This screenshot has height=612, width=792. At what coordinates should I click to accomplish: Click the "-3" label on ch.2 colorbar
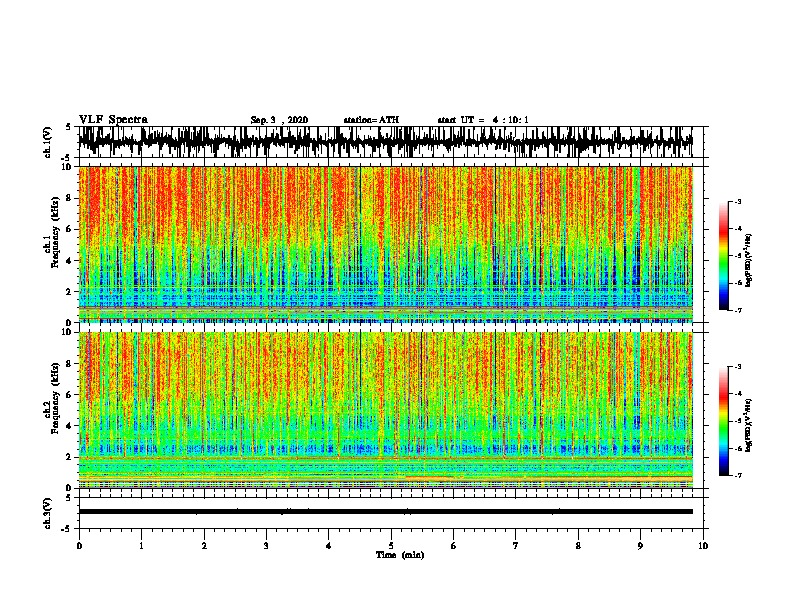[737, 367]
